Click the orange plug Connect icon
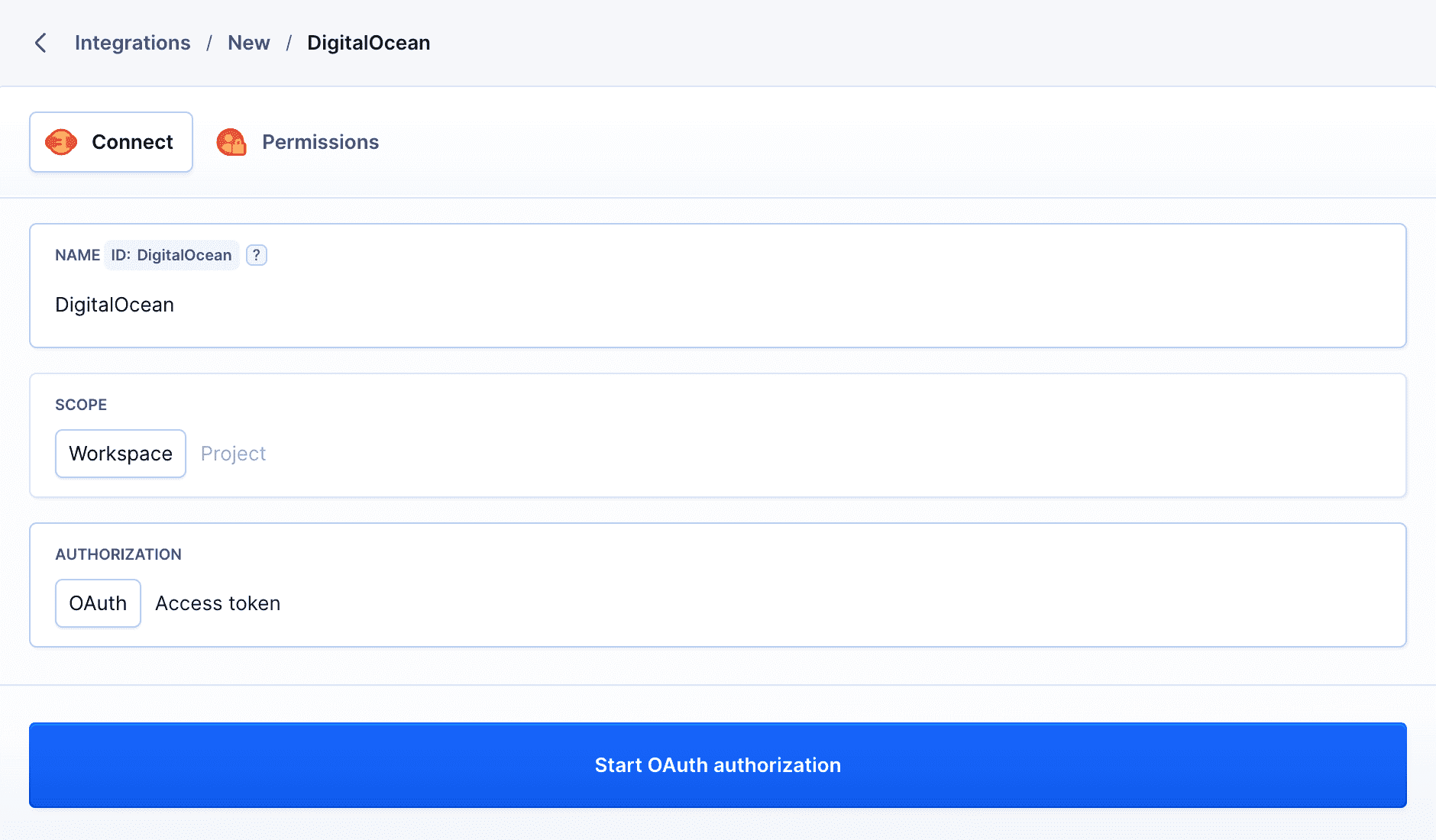The width and height of the screenshot is (1436, 840). coord(61,142)
